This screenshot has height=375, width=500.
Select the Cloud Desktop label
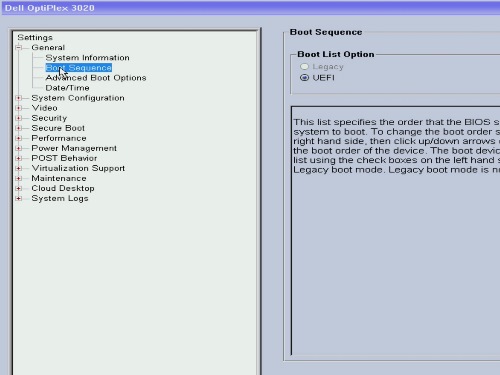pos(63,188)
